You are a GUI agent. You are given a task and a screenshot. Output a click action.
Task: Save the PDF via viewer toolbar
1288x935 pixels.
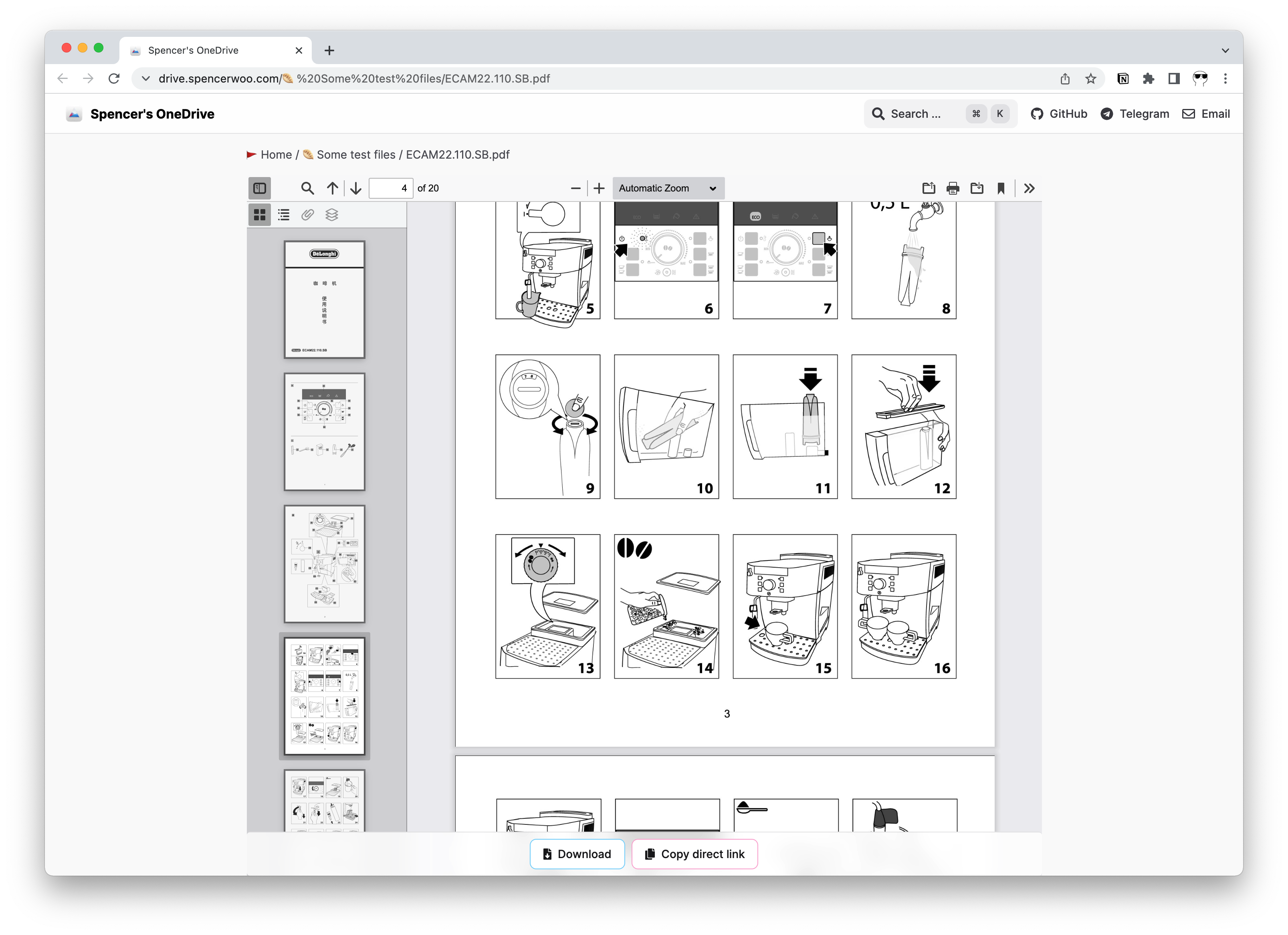click(x=977, y=188)
